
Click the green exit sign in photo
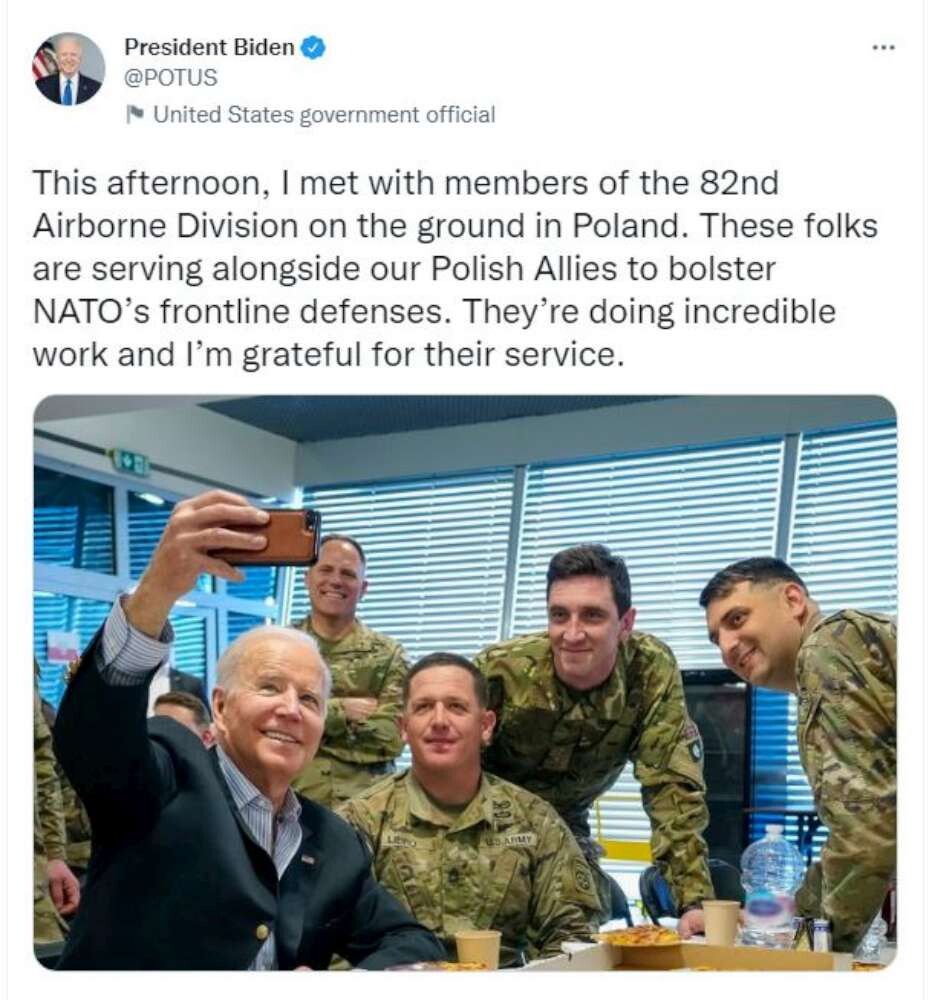point(130,462)
